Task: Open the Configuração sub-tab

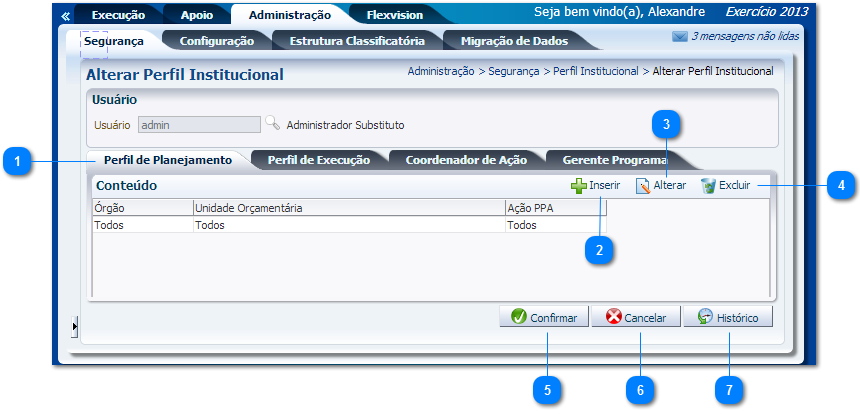Action: (x=216, y=41)
